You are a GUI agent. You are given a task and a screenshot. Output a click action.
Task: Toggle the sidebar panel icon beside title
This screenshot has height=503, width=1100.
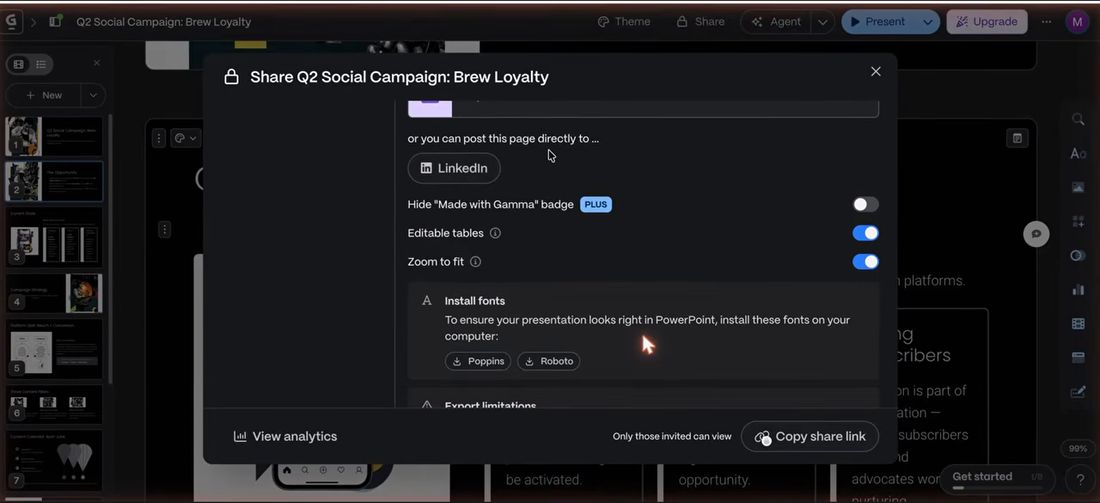coord(55,22)
